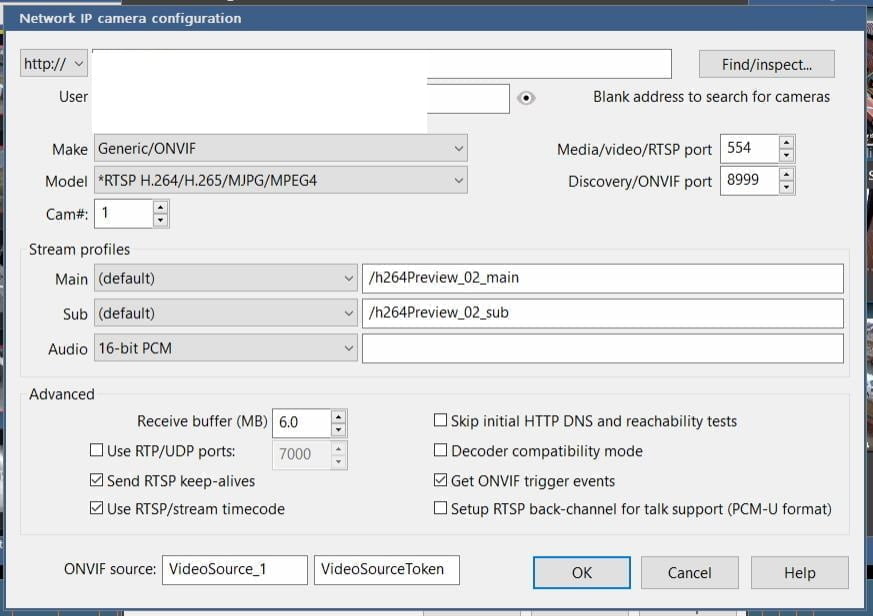Click the Main stream path field

pos(602,278)
